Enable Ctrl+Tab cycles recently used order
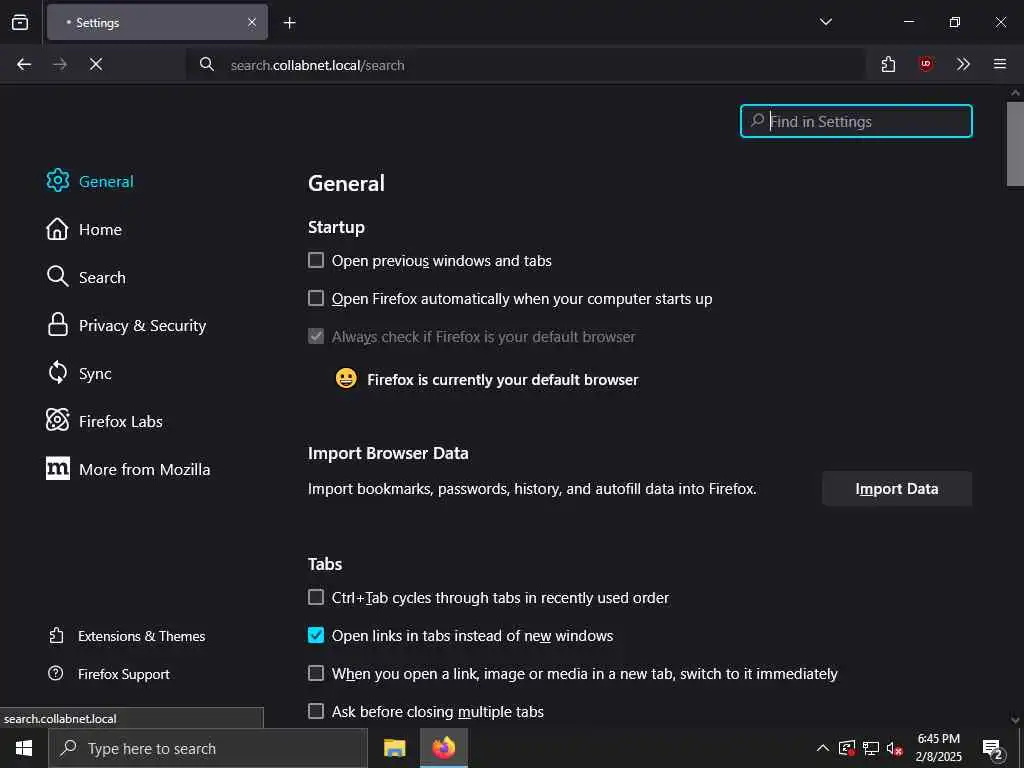The height and width of the screenshot is (768, 1024). tap(315, 598)
